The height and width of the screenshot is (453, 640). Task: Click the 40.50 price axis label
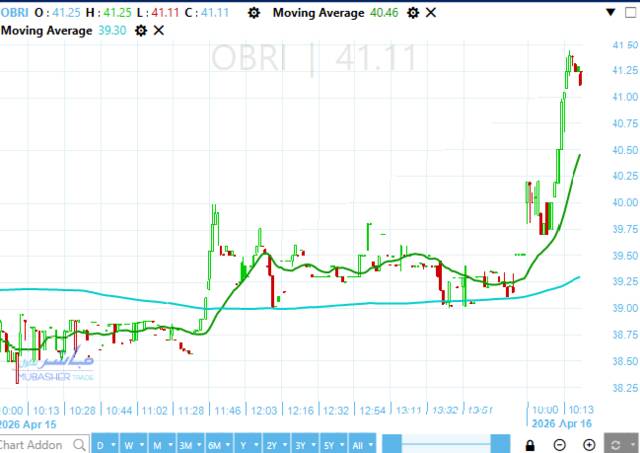[x=625, y=150]
